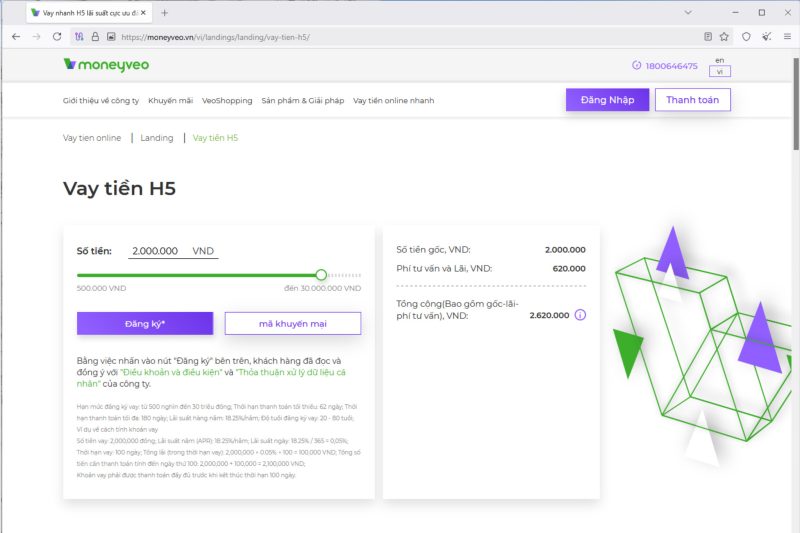Click the loan amount slider handle

(321, 275)
